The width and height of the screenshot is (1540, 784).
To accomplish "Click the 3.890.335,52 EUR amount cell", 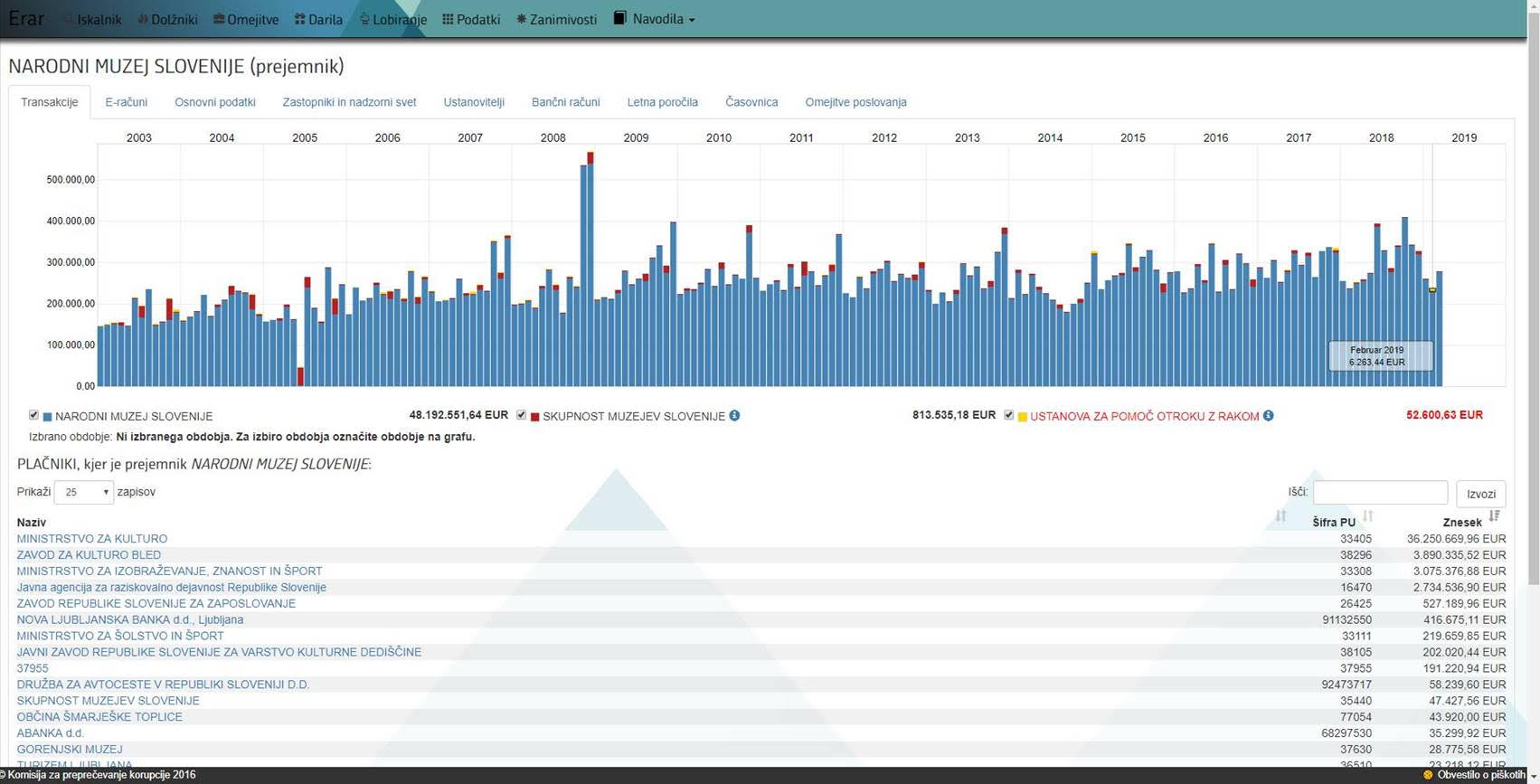I will click(1460, 555).
